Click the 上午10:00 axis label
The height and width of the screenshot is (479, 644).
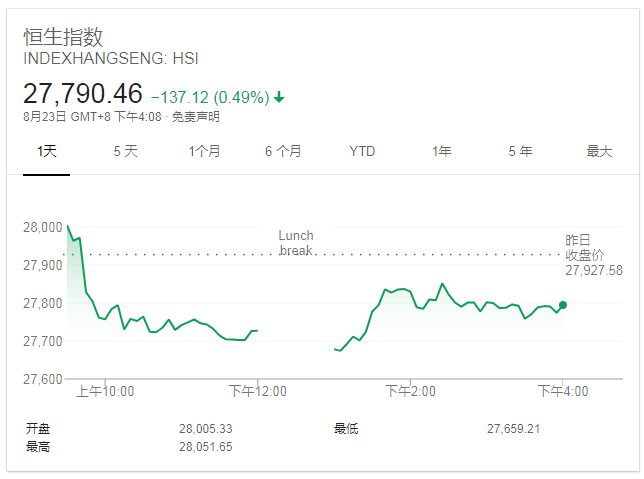tap(105, 391)
